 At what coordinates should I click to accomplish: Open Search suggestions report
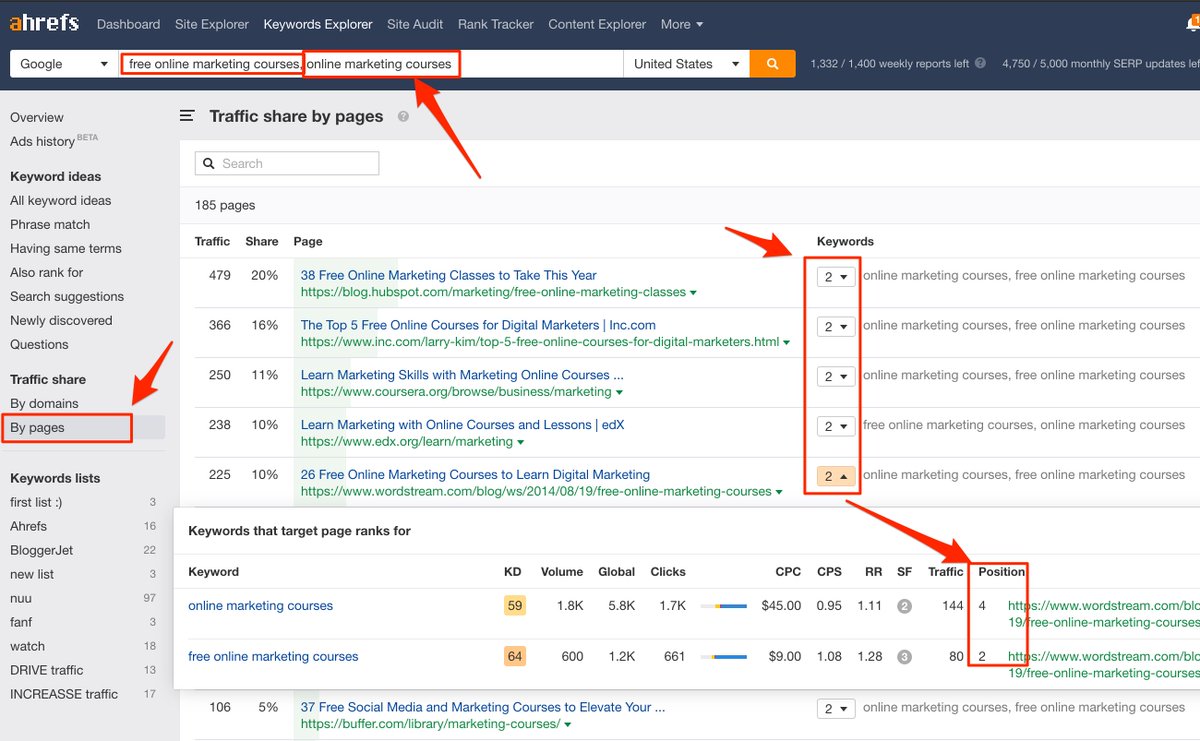click(x=67, y=297)
